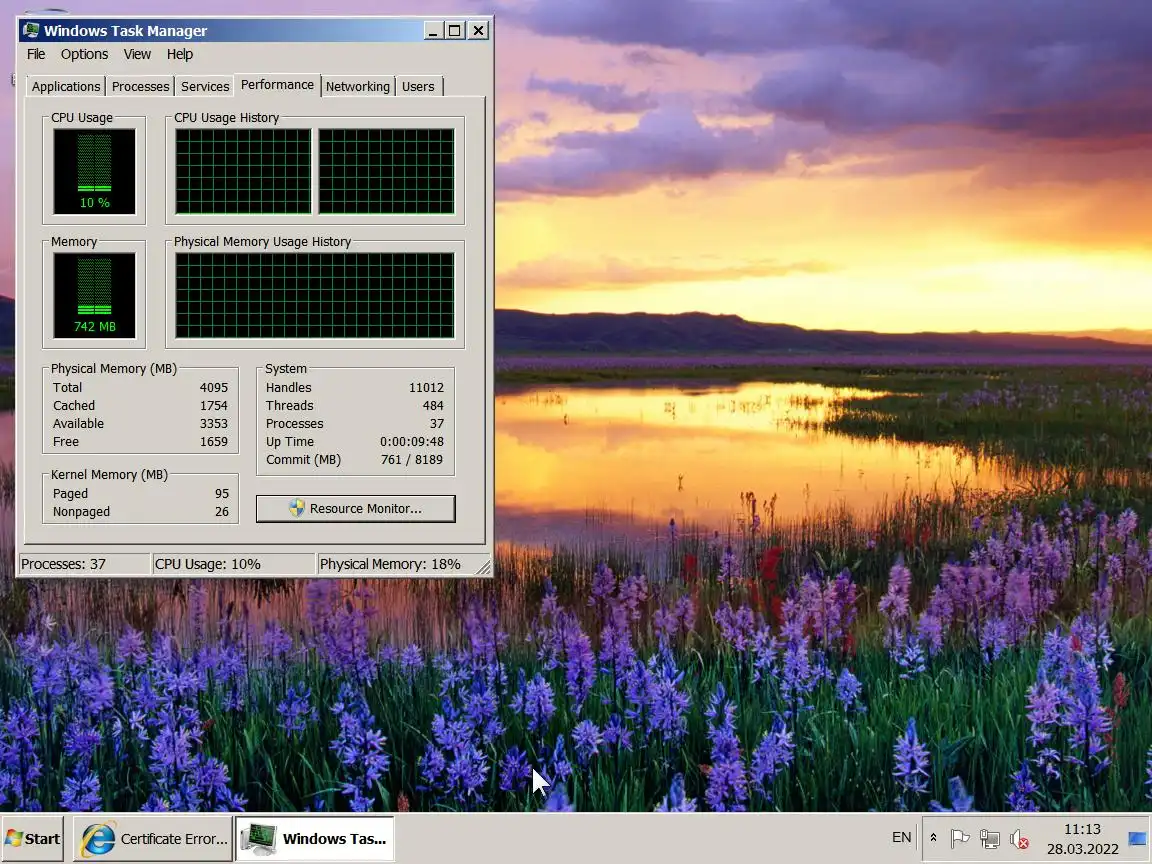
Task: Click the status bar CPU Usage: 10% entry
Action: (x=233, y=564)
